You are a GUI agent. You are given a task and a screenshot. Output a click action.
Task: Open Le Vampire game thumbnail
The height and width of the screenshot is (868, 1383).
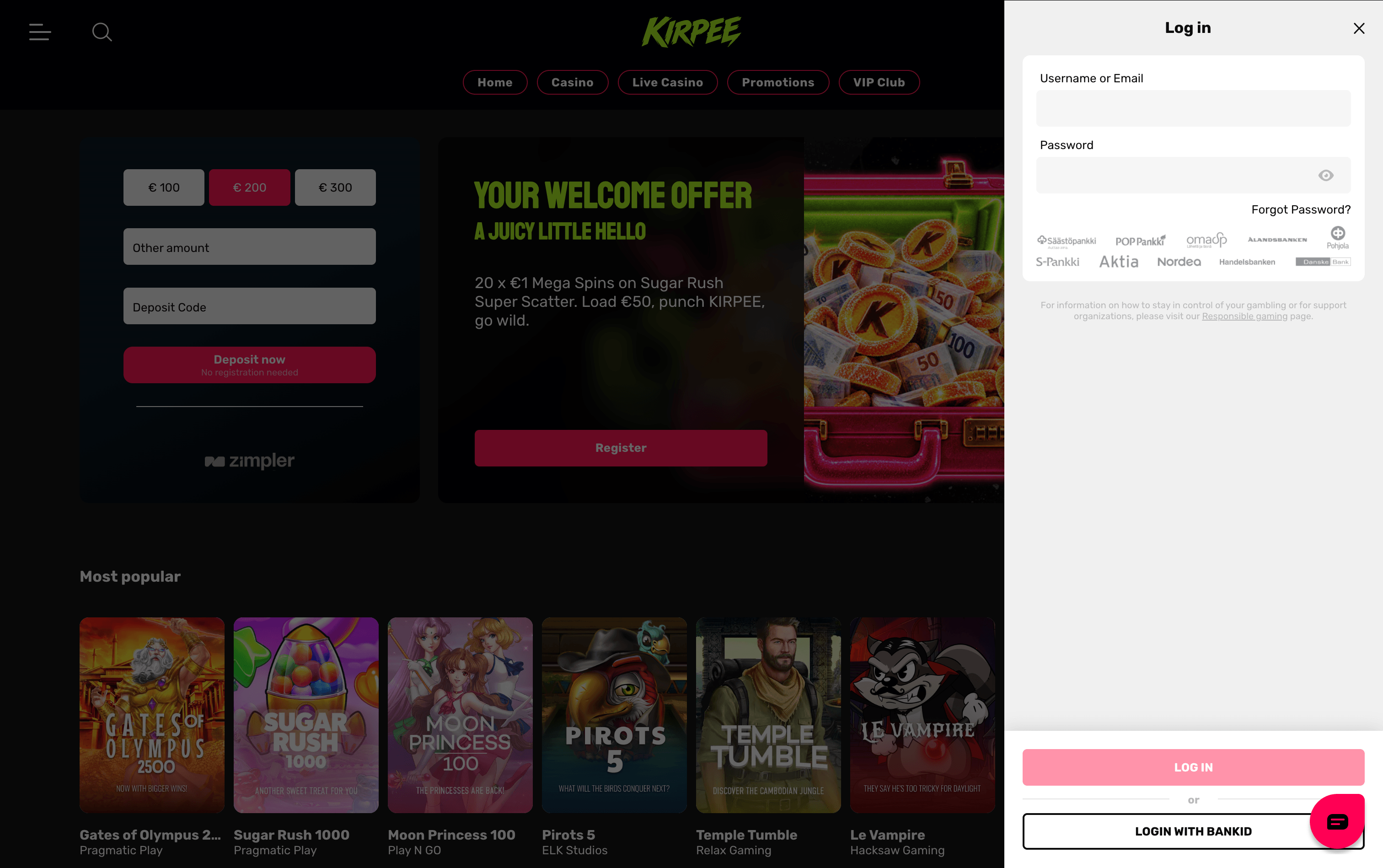pyautogui.click(x=922, y=715)
